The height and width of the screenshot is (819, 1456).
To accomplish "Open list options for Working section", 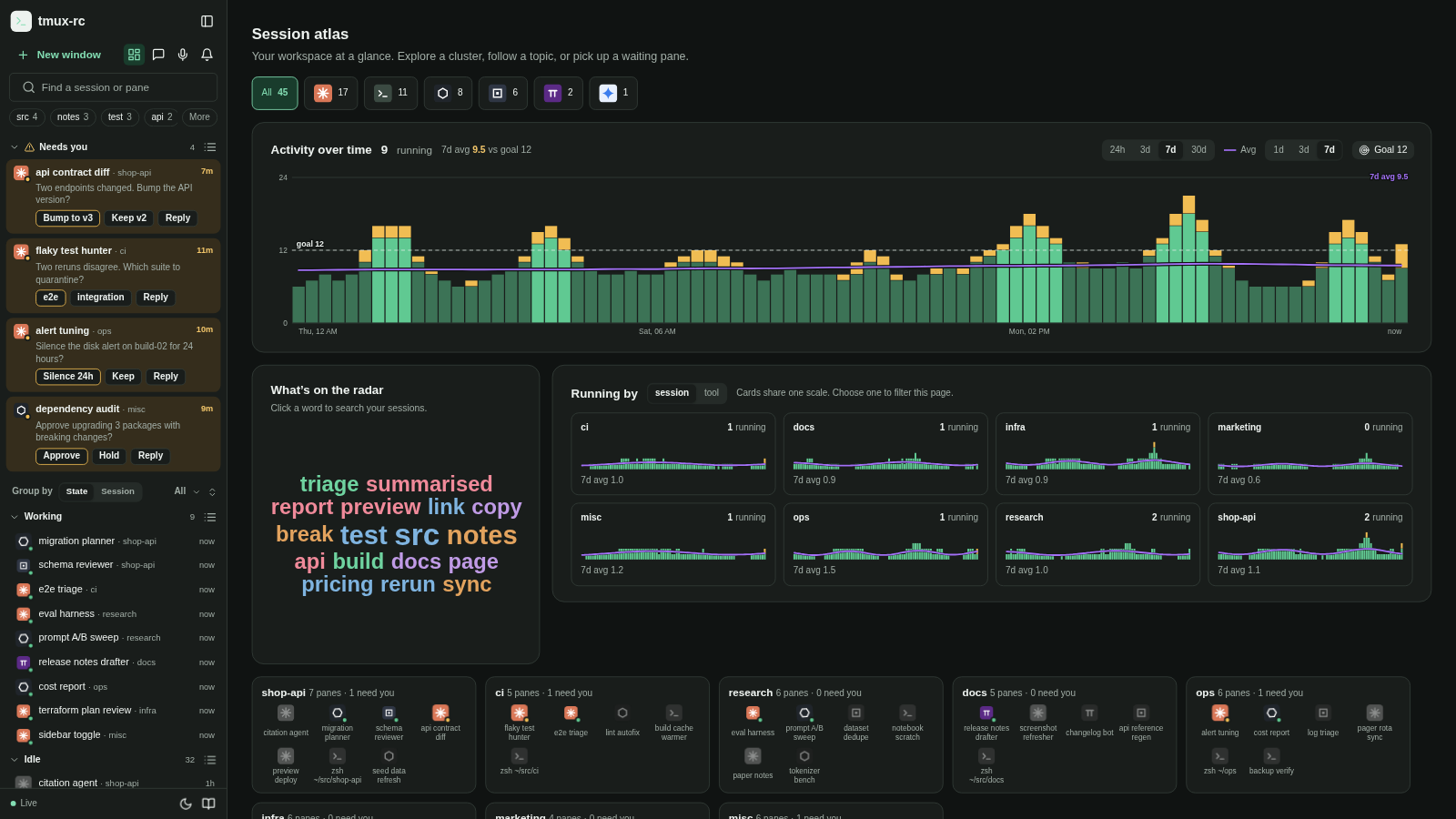I will pyautogui.click(x=210, y=517).
